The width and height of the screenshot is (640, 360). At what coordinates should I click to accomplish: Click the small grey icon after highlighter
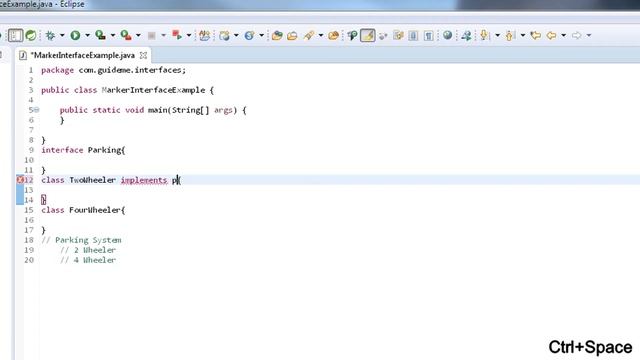[383, 36]
